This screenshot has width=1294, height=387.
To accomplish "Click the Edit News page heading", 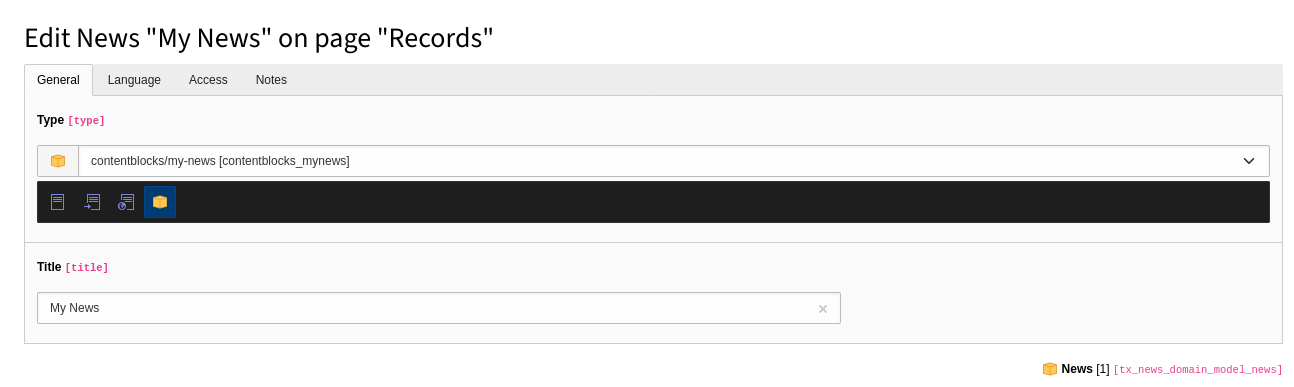I will coord(259,38).
